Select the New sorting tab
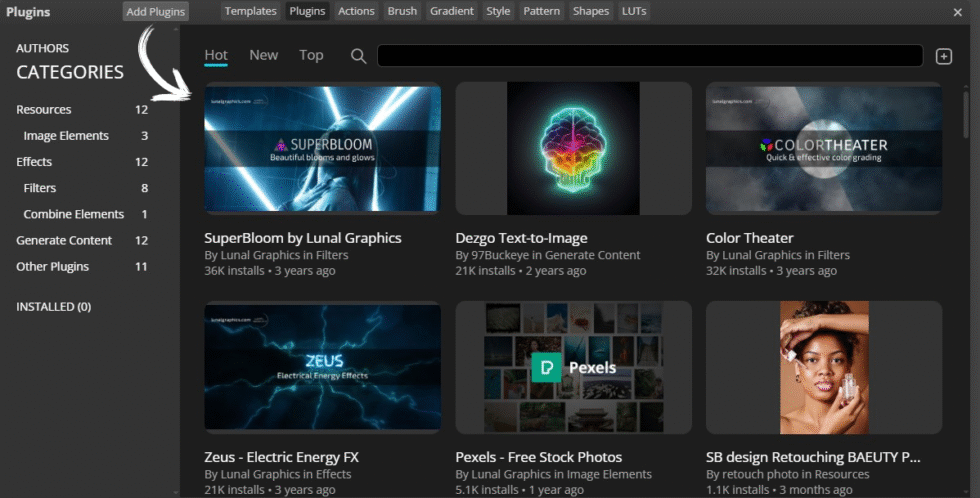The image size is (980, 498). click(x=263, y=55)
